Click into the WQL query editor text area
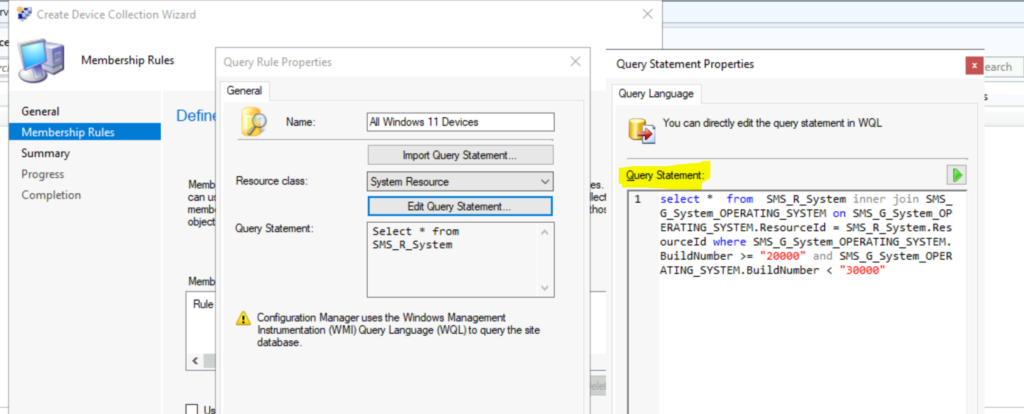1024x414 pixels. click(797, 302)
